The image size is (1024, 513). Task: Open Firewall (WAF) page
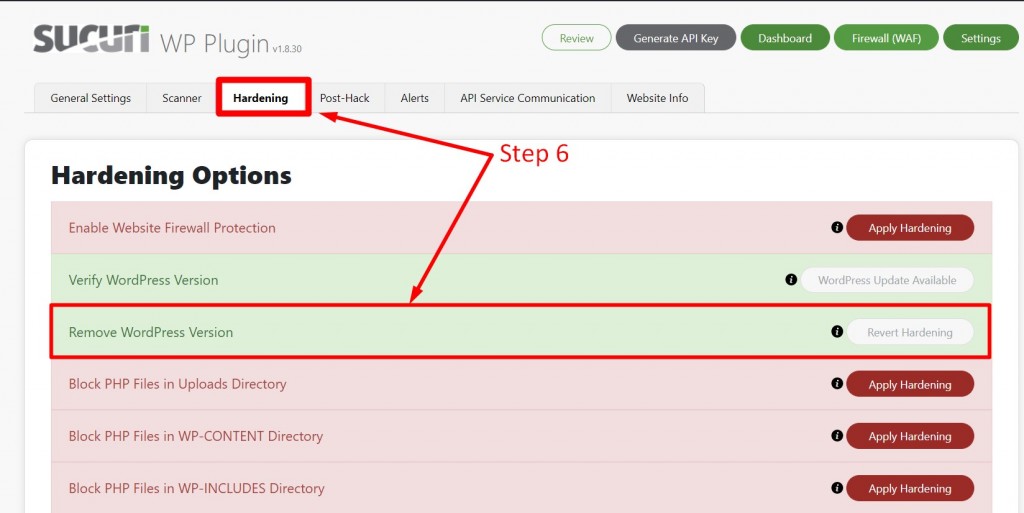click(x=886, y=38)
